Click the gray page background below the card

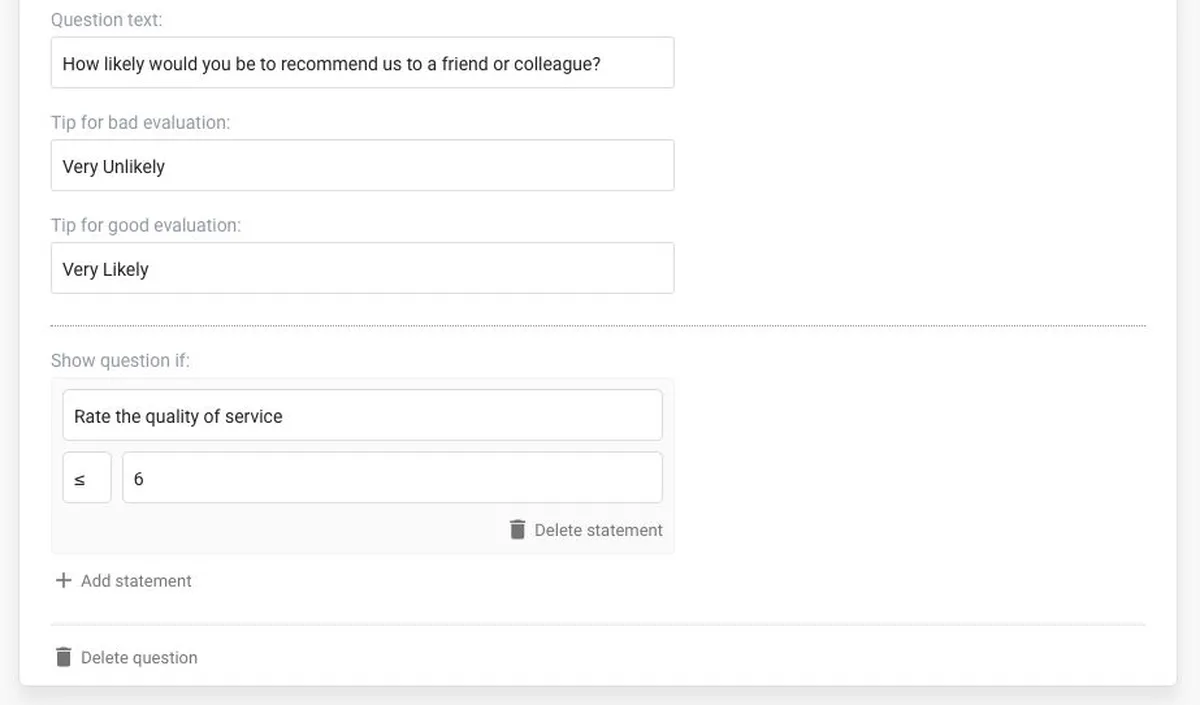600,696
